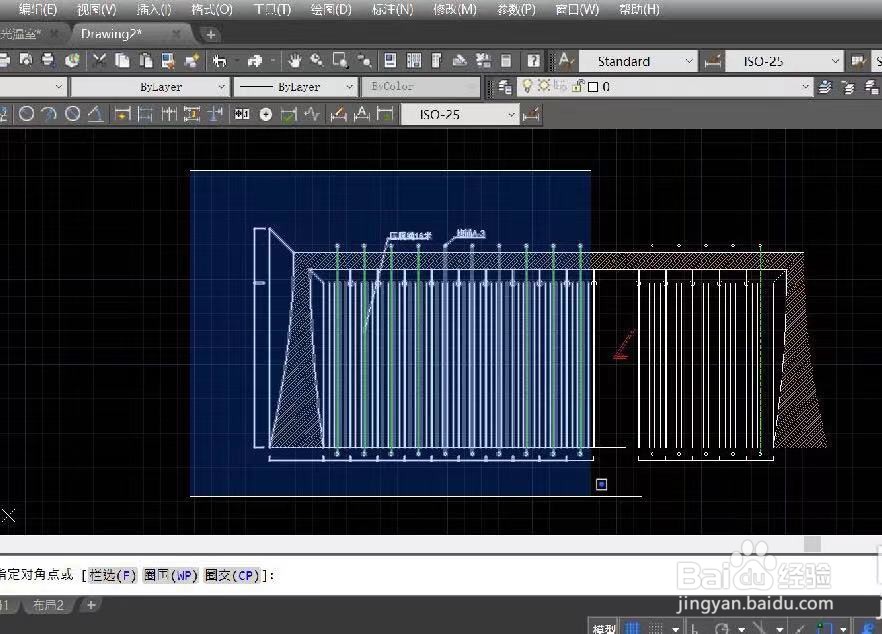The height and width of the screenshot is (634, 882).
Task: Click the Jogged Linear icon
Action: [x=312, y=114]
